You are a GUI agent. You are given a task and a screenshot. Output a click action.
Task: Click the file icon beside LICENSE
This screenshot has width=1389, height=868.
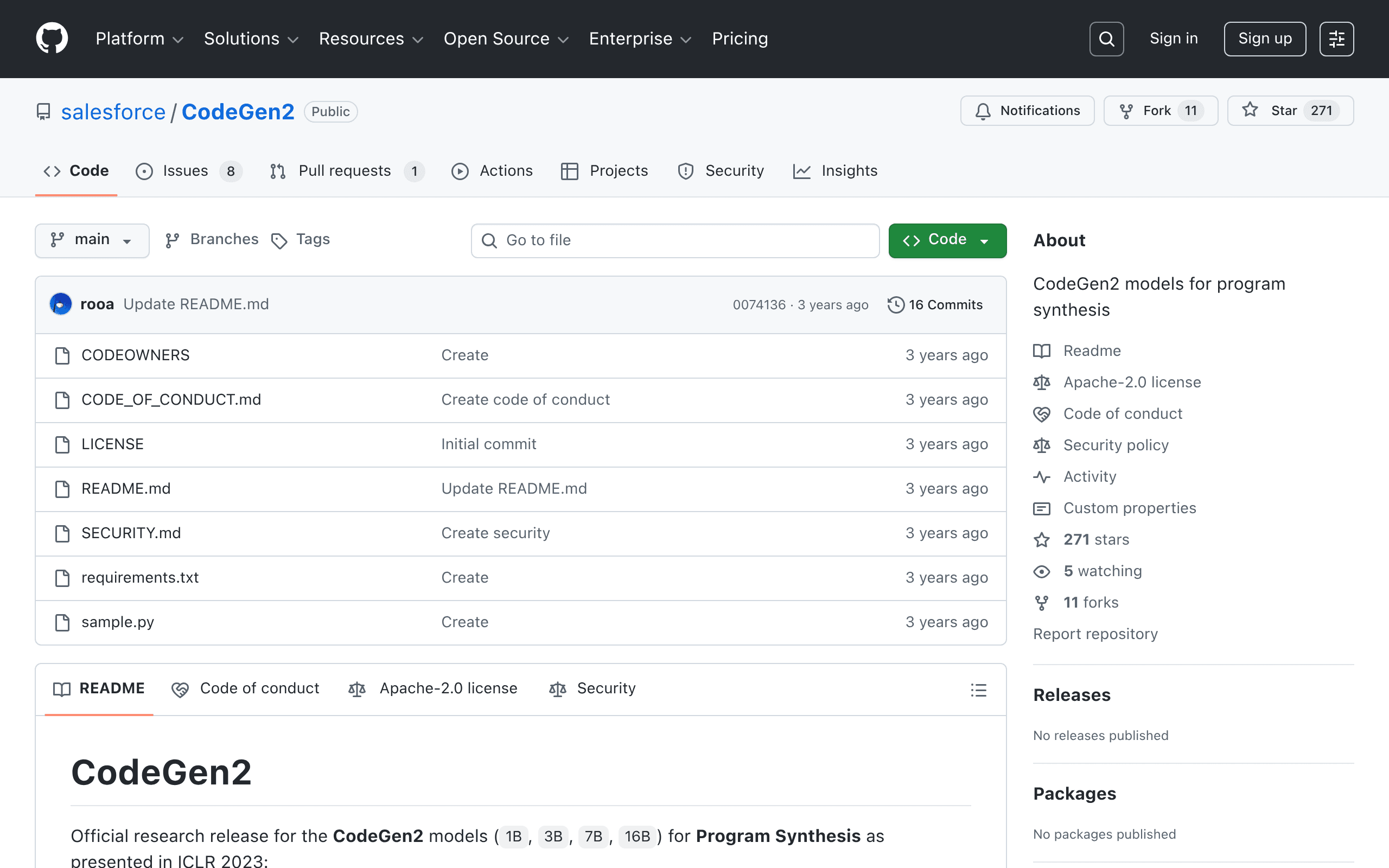(62, 444)
